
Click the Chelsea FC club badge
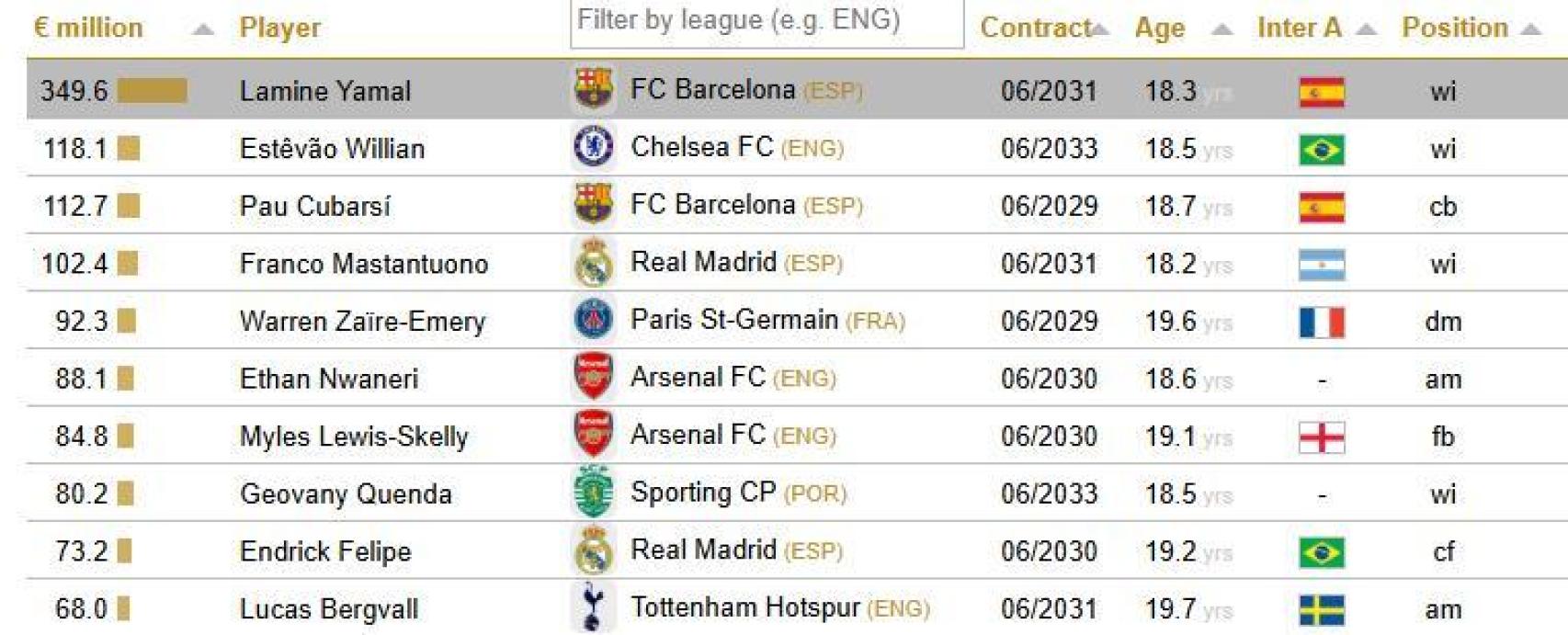coord(595,148)
